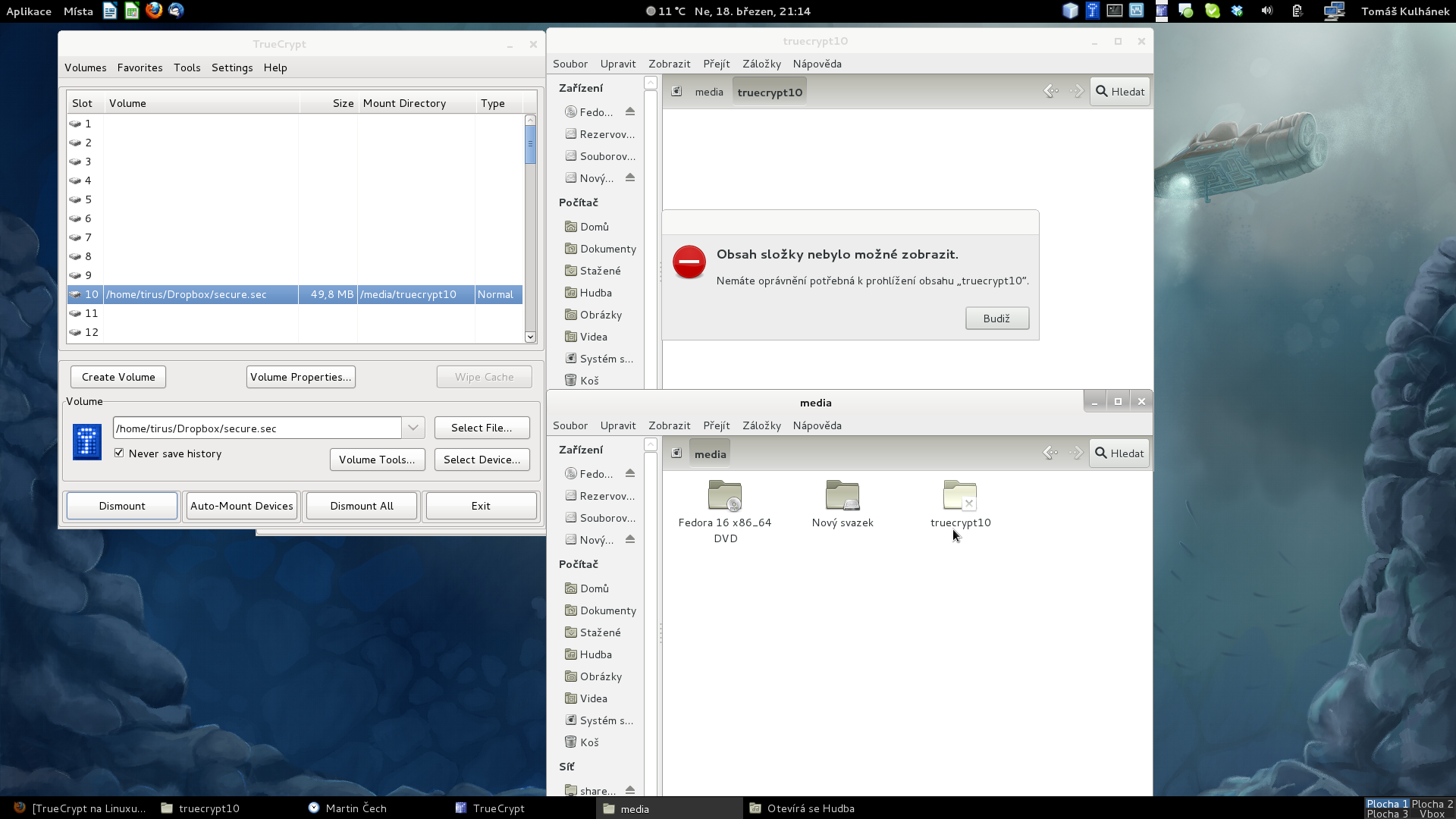Eject Nový... volume in media sidebar
This screenshot has width=1456, height=819.
629,539
